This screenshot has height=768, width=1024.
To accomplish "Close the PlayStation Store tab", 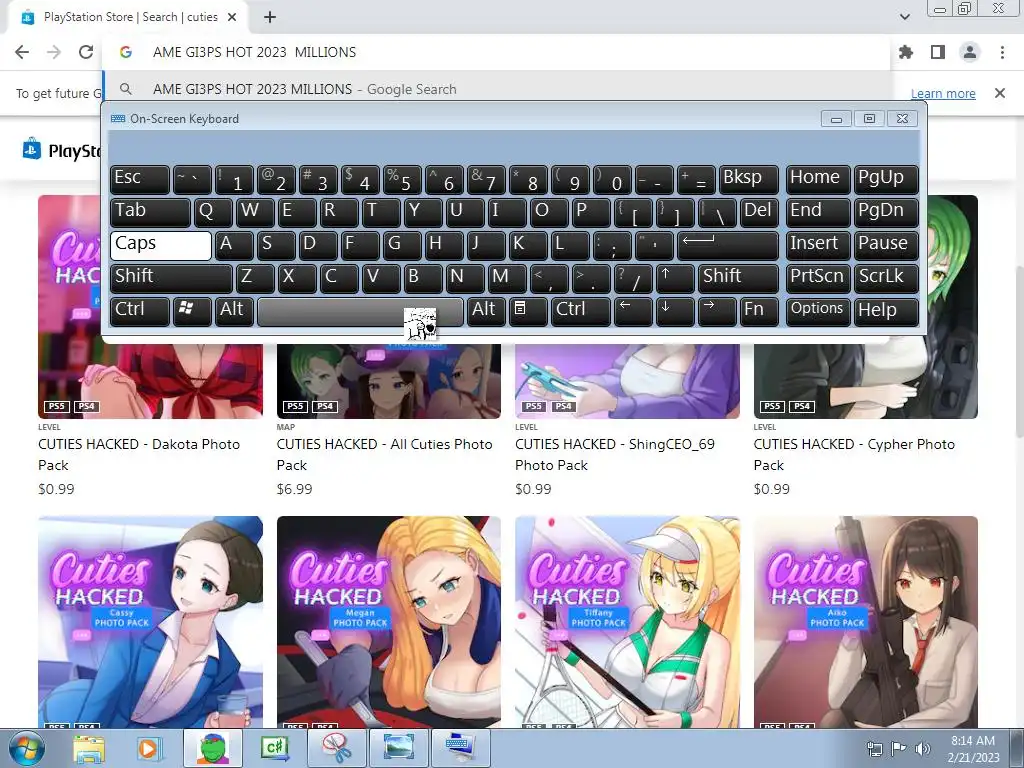I will [x=232, y=18].
